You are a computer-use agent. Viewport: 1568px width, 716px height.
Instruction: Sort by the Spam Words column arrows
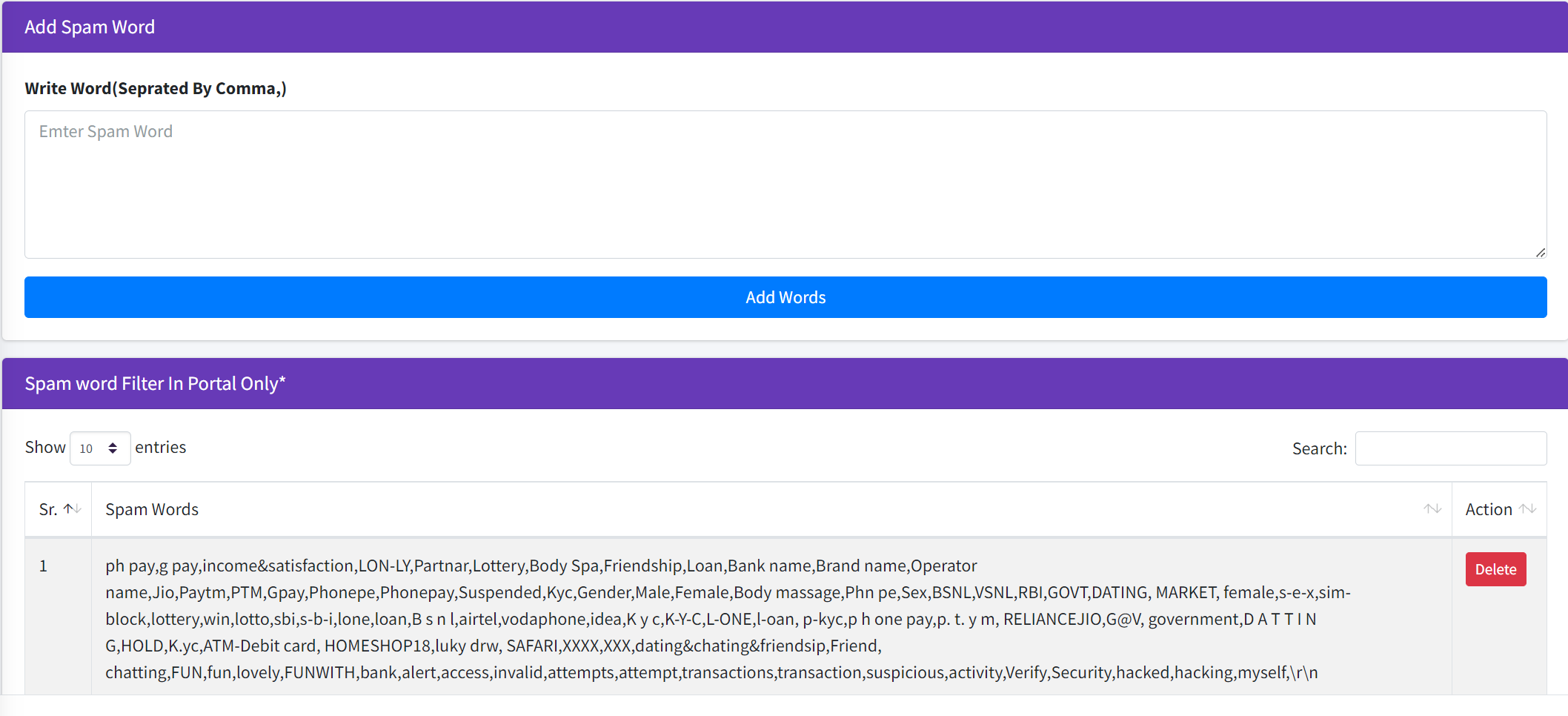[x=1432, y=509]
